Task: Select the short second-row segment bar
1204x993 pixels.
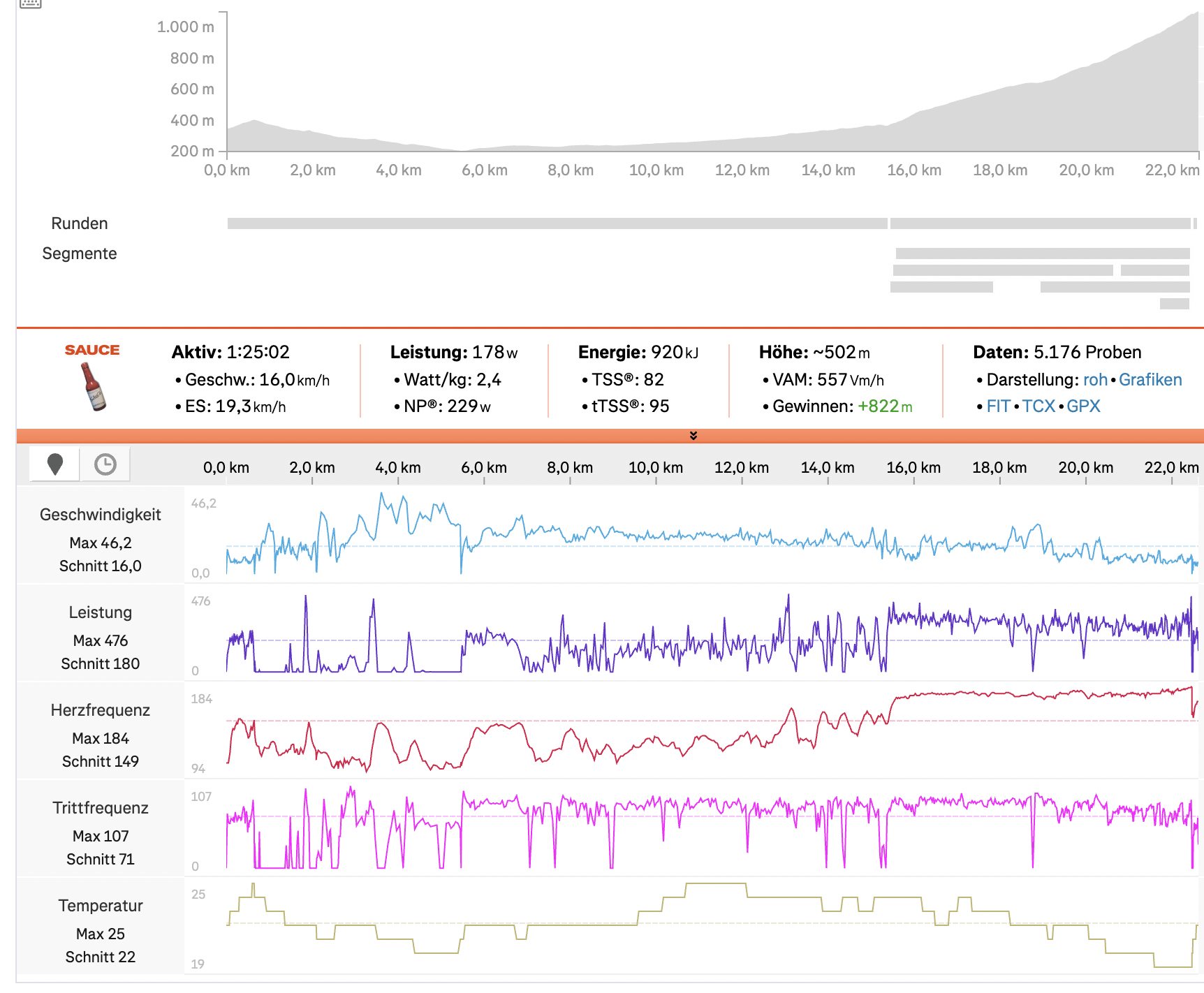Action: [x=1155, y=270]
